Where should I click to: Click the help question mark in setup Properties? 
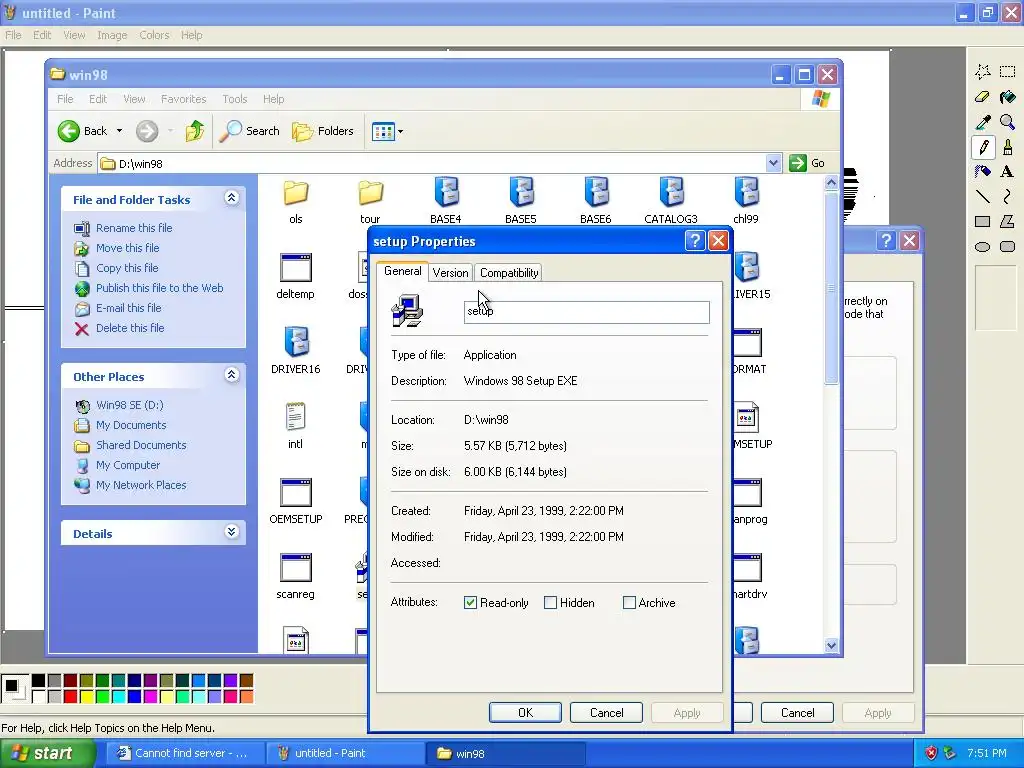(x=695, y=241)
